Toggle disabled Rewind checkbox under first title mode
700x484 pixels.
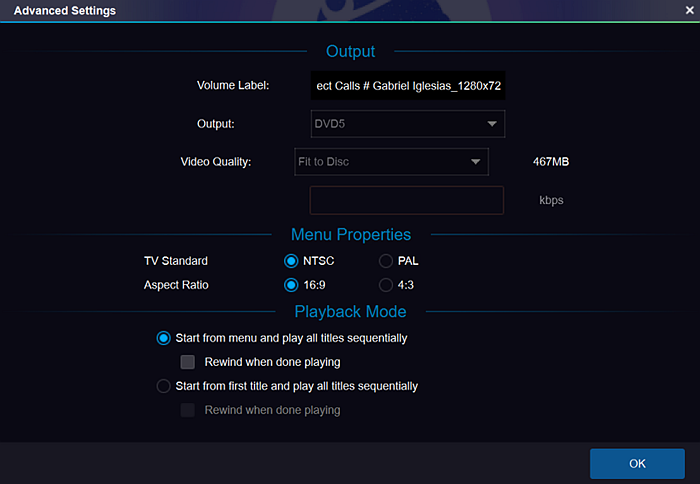pos(188,410)
